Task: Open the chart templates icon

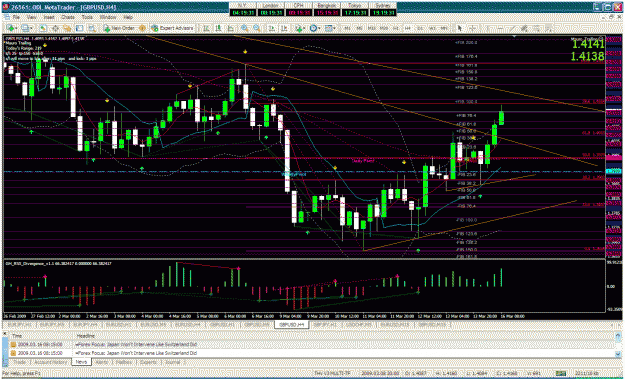Action: pos(328,28)
